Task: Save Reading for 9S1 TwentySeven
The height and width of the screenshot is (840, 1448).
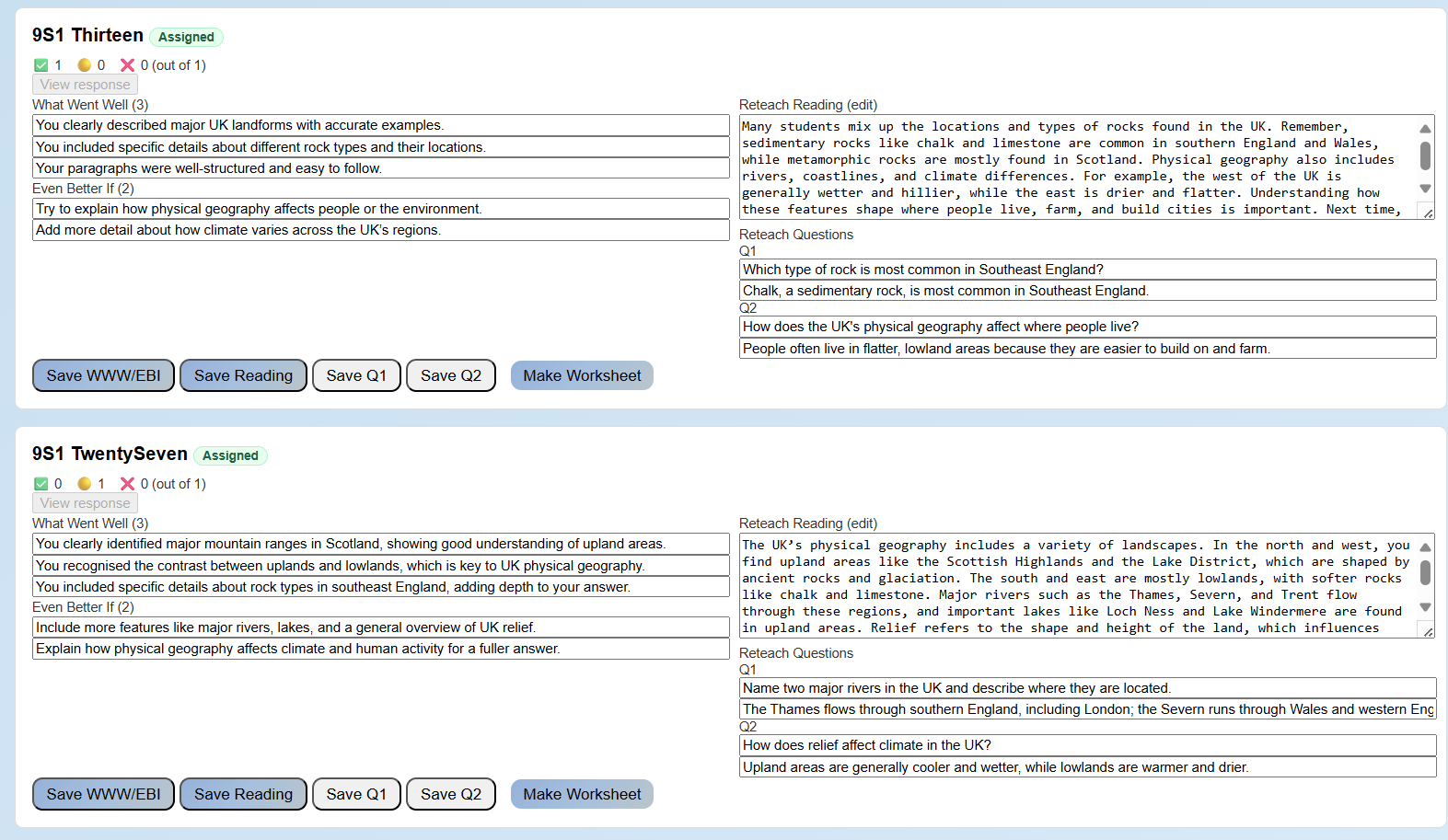Action: (x=243, y=794)
